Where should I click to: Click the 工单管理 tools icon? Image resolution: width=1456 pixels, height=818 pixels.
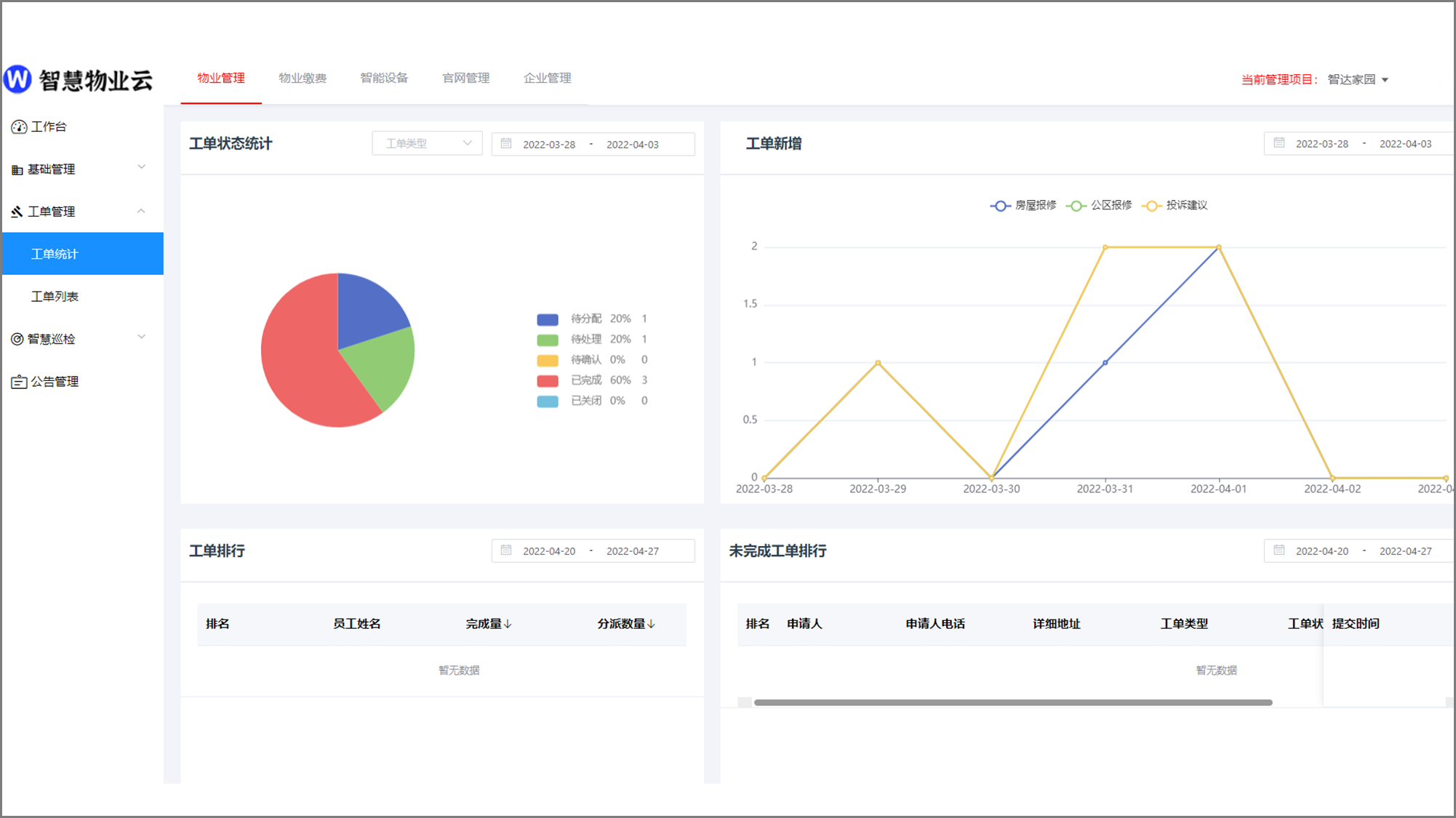tap(17, 212)
